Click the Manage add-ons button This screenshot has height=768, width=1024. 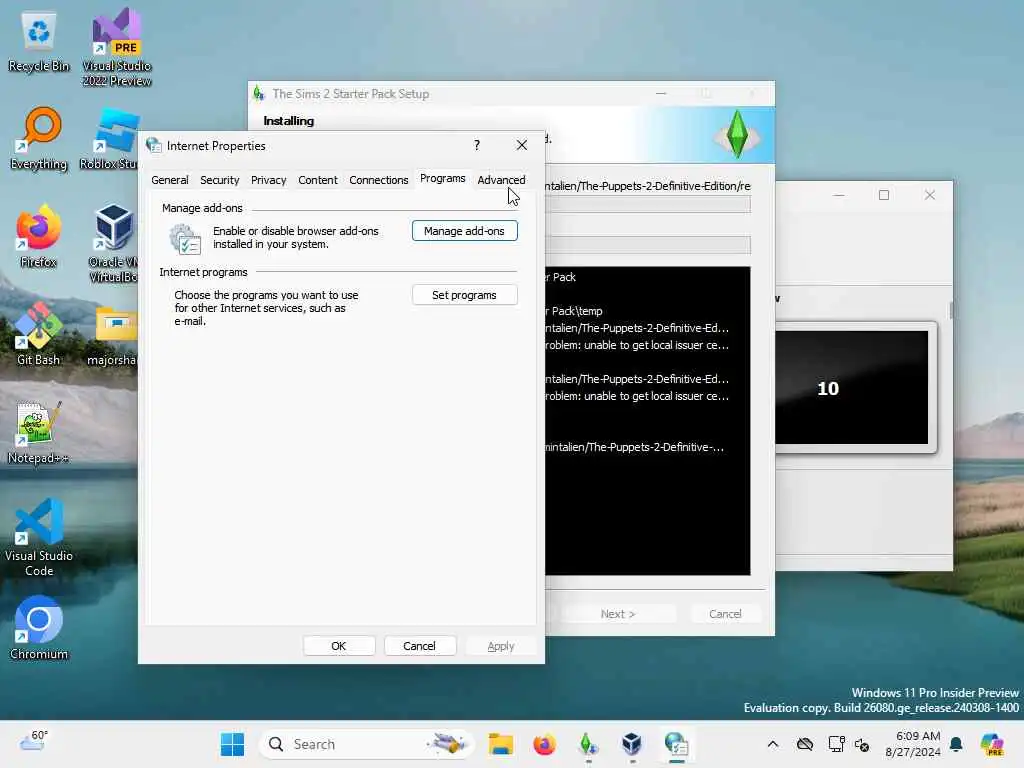point(464,231)
